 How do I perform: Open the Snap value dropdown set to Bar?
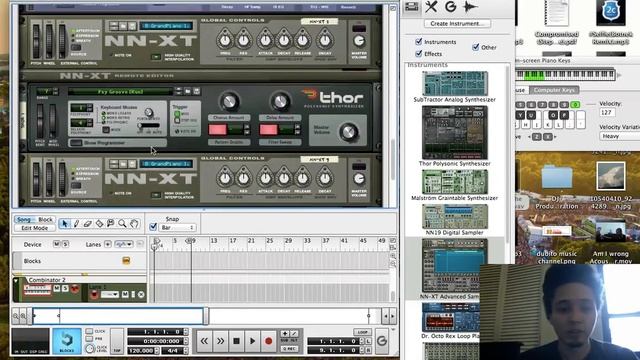177,227
